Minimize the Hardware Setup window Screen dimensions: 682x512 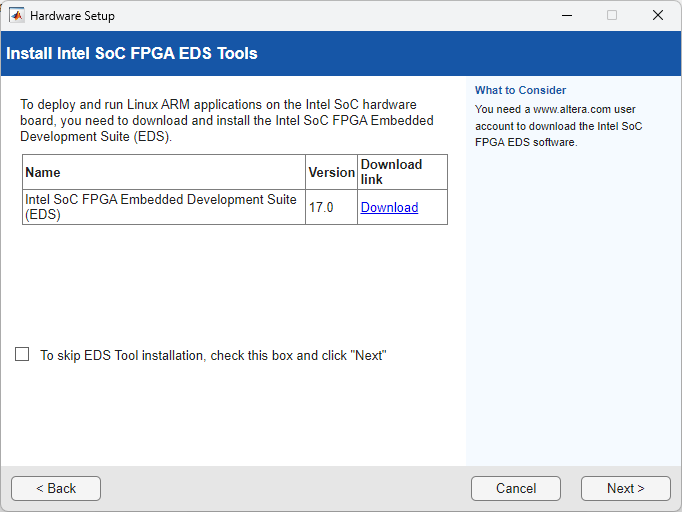pos(566,15)
